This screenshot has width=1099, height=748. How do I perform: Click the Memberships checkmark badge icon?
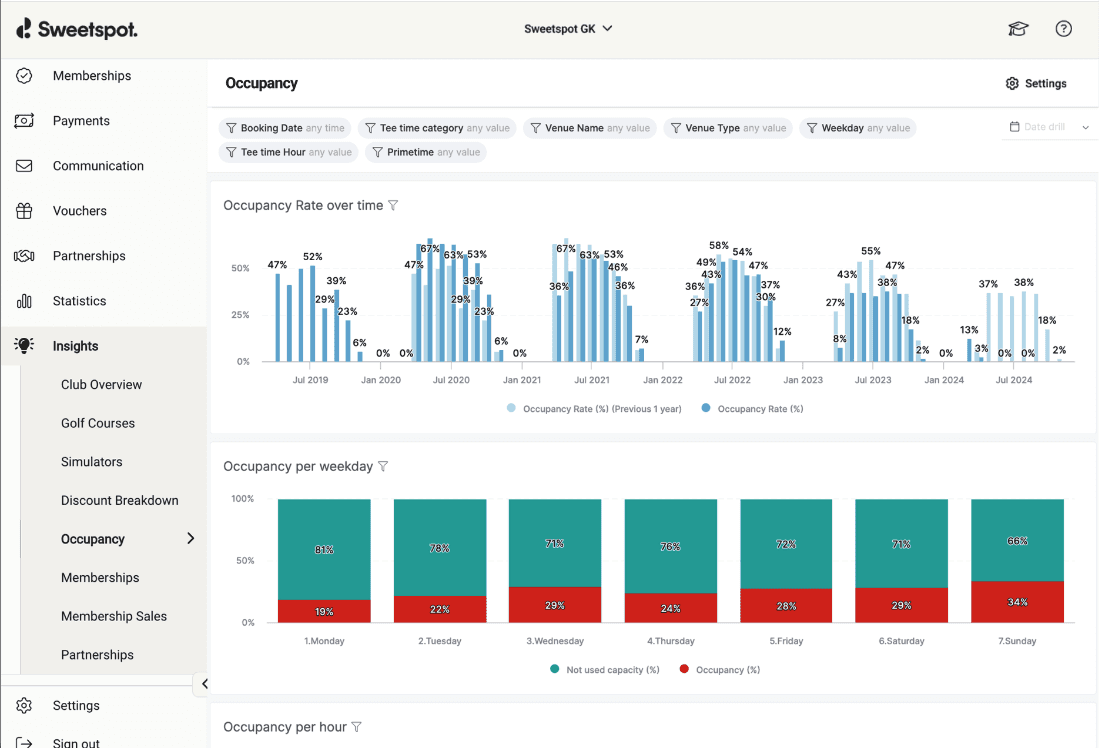(x=24, y=76)
